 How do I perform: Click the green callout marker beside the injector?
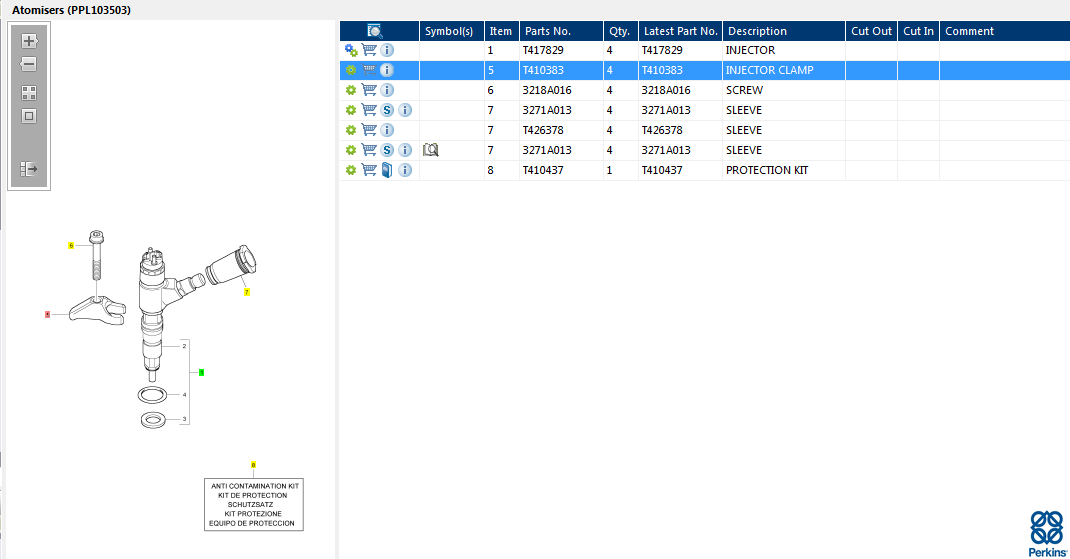(x=201, y=372)
